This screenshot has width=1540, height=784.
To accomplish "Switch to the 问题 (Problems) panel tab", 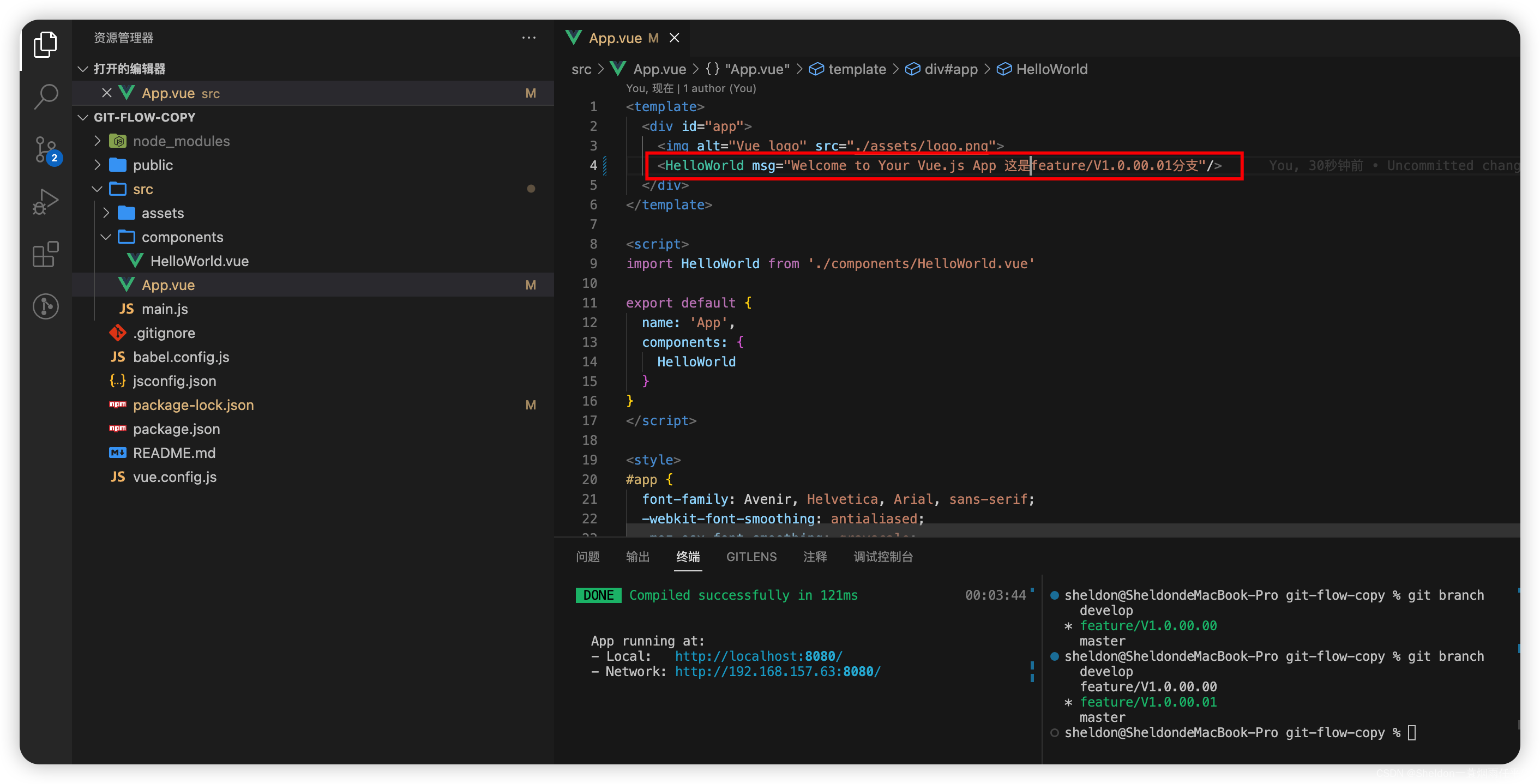I will (588, 557).
